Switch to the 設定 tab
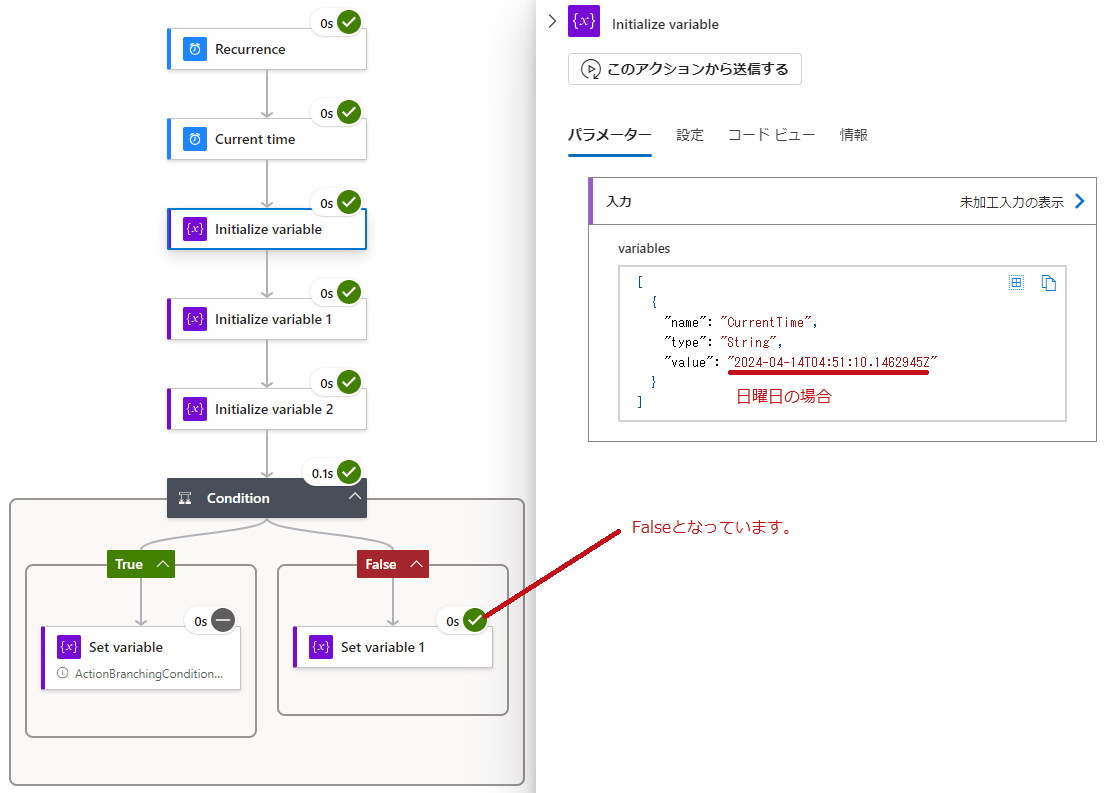The width and height of the screenshot is (1109, 793). [690, 134]
